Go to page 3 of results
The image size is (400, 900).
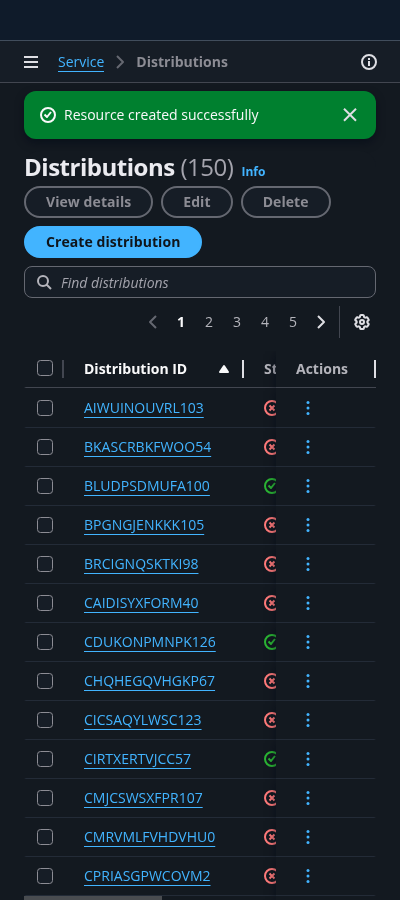(236, 323)
